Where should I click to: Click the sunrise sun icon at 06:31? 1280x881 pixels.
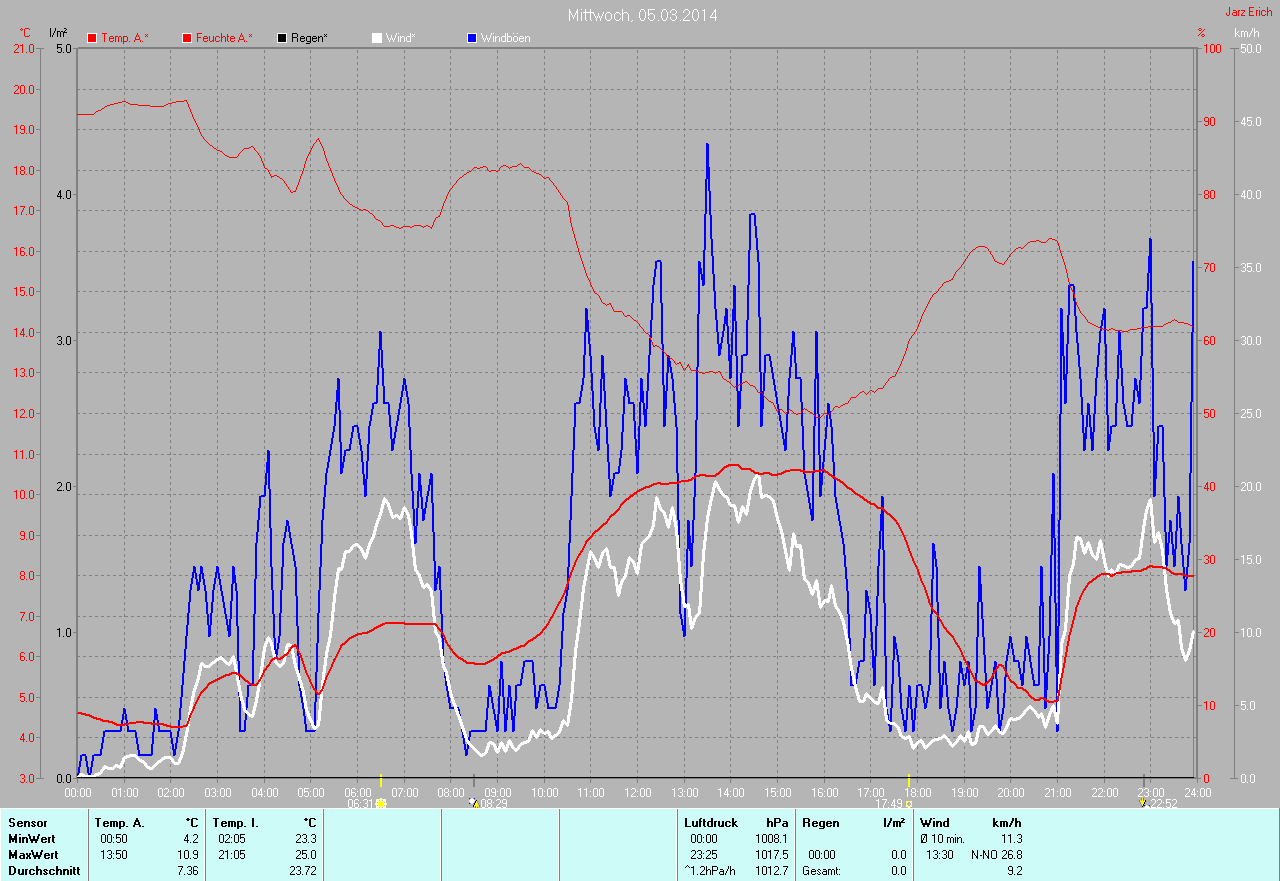[381, 803]
